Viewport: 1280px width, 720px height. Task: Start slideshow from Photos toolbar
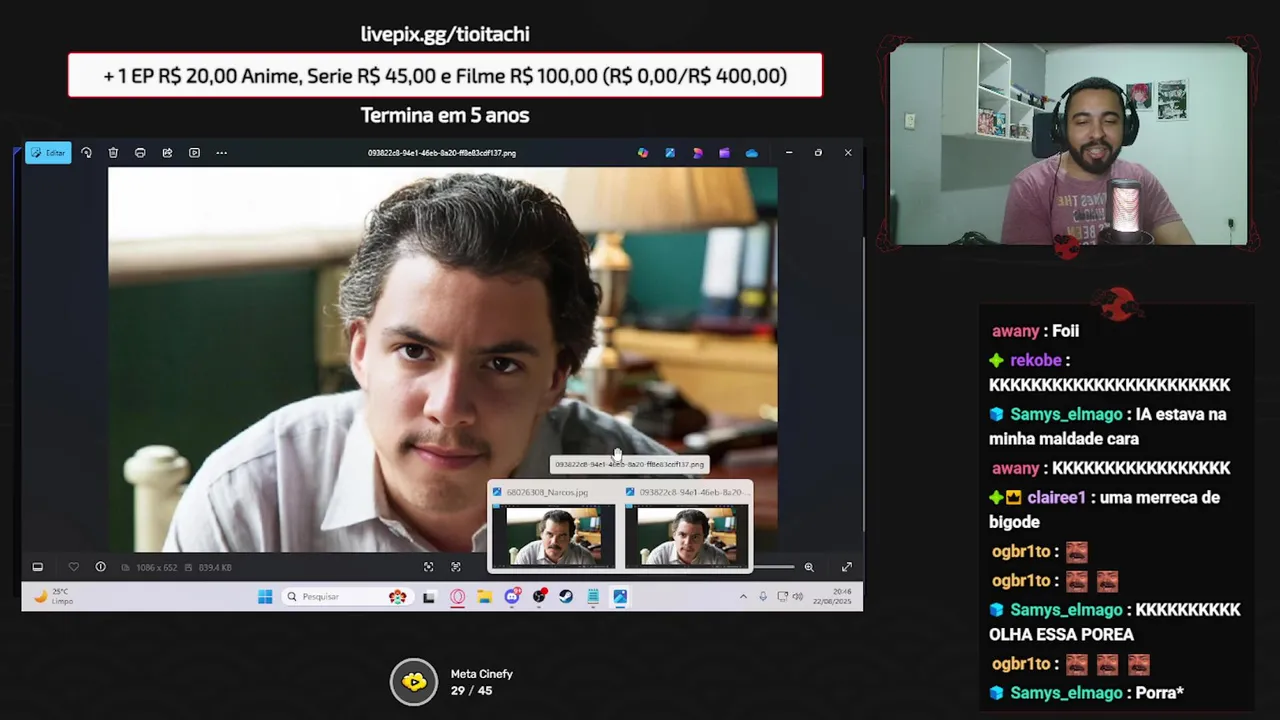(194, 153)
